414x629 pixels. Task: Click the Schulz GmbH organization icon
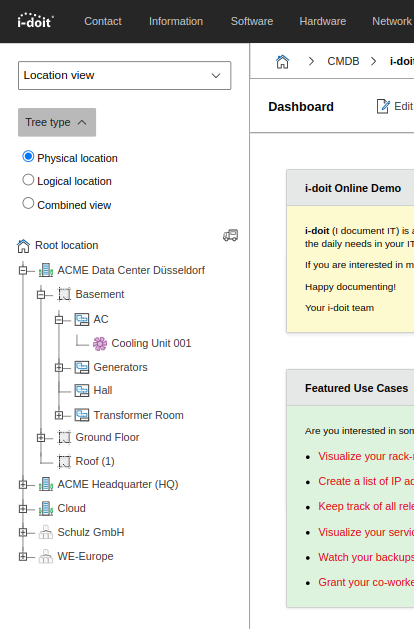coord(46,533)
